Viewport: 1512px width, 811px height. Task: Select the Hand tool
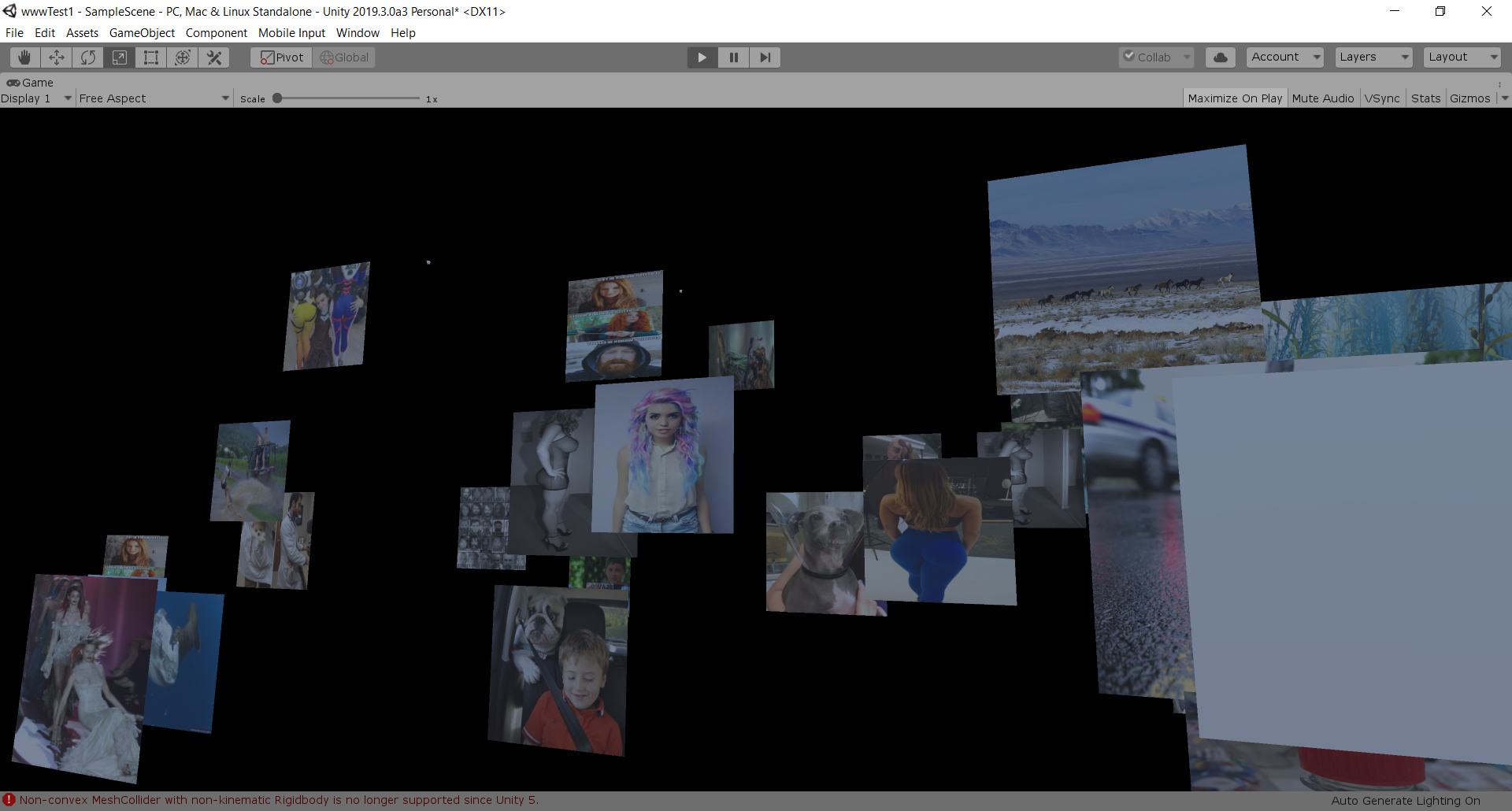pos(25,57)
